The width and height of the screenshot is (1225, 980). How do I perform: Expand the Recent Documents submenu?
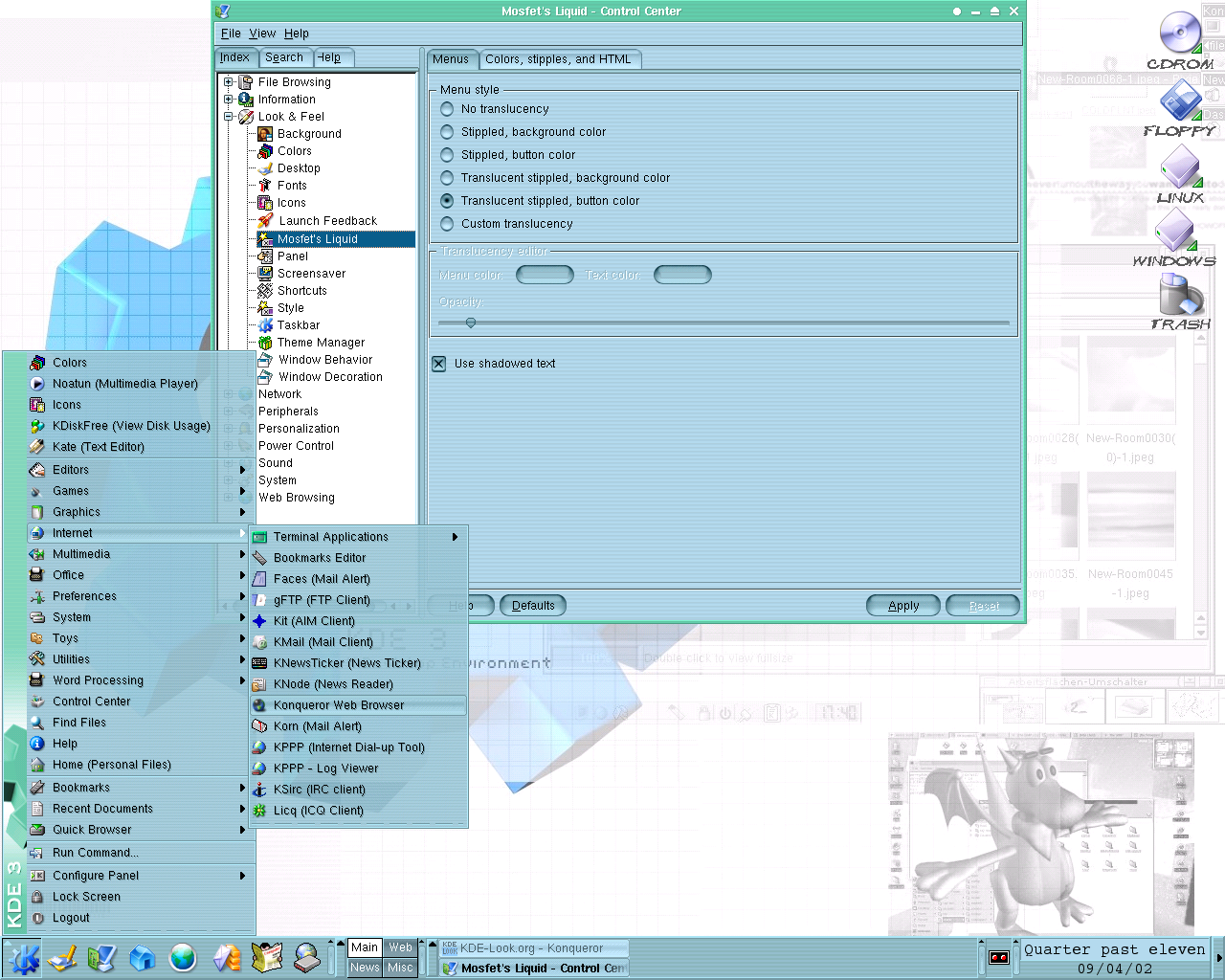click(x=140, y=809)
